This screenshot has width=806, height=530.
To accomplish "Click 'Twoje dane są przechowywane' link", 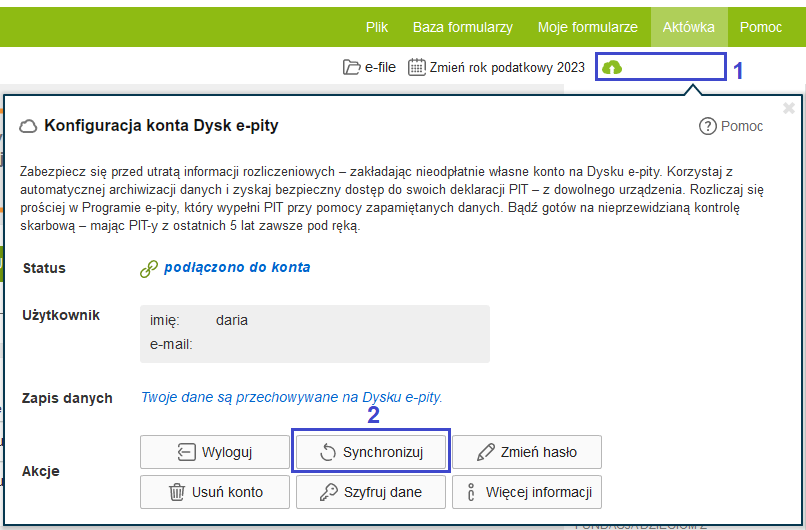I will click(291, 397).
